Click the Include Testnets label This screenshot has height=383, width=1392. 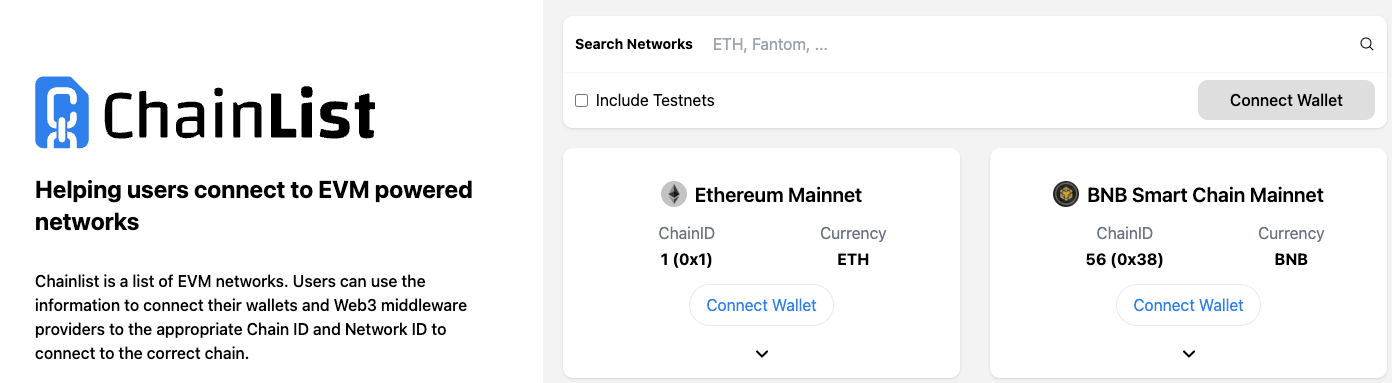pyautogui.click(x=655, y=100)
